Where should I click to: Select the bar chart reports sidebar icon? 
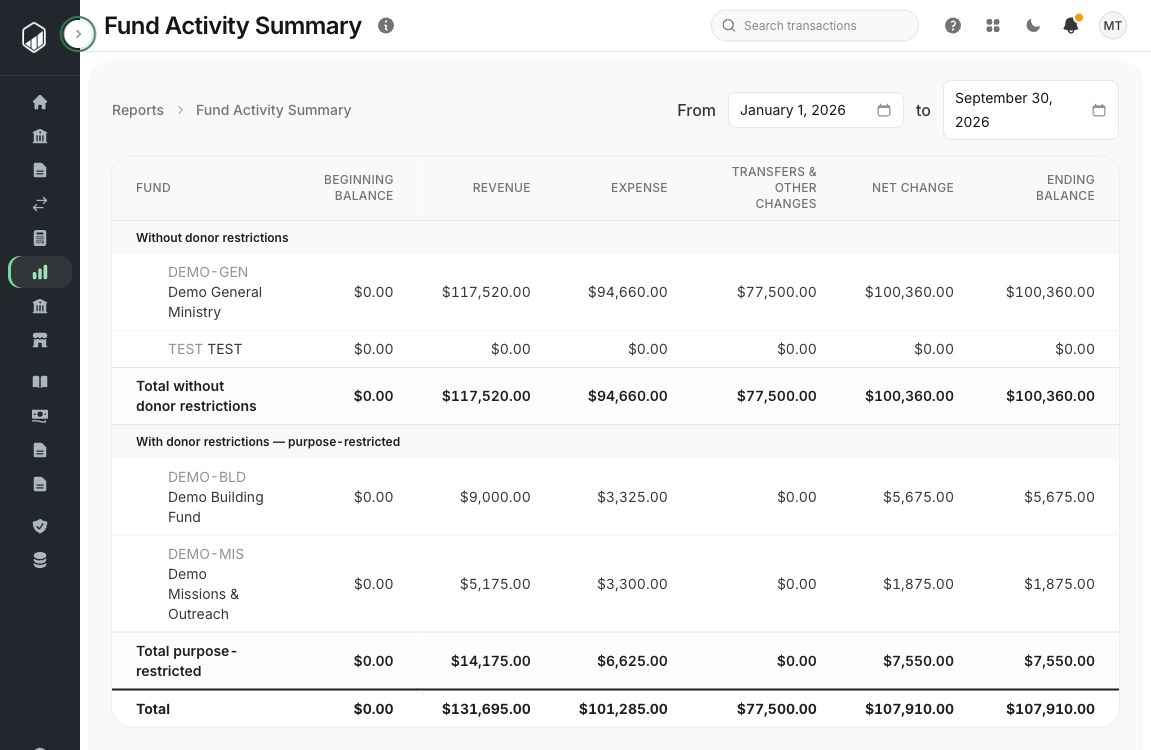coord(40,272)
